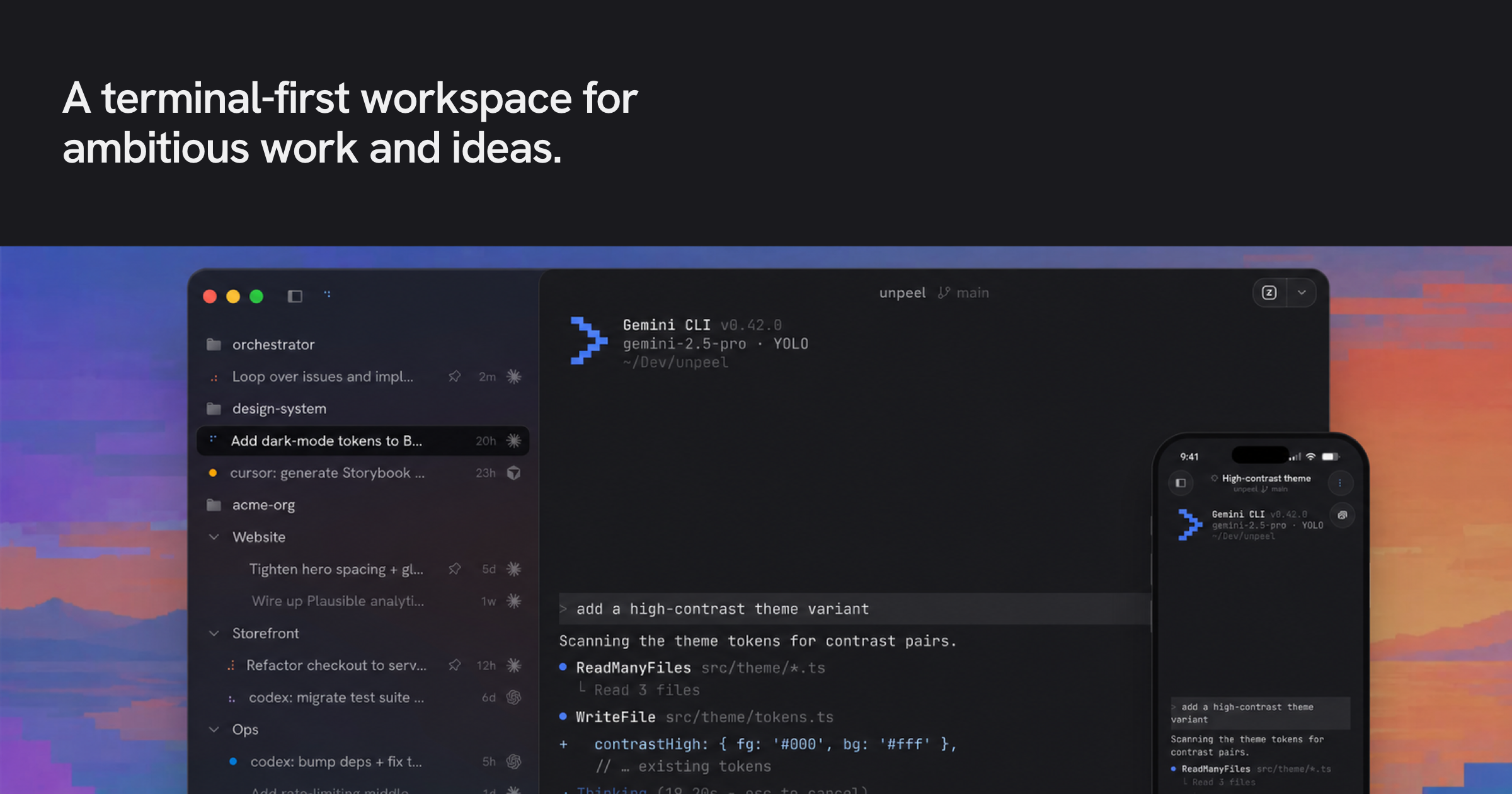Click 'ReadManyFiles' tool call line

[692, 667]
